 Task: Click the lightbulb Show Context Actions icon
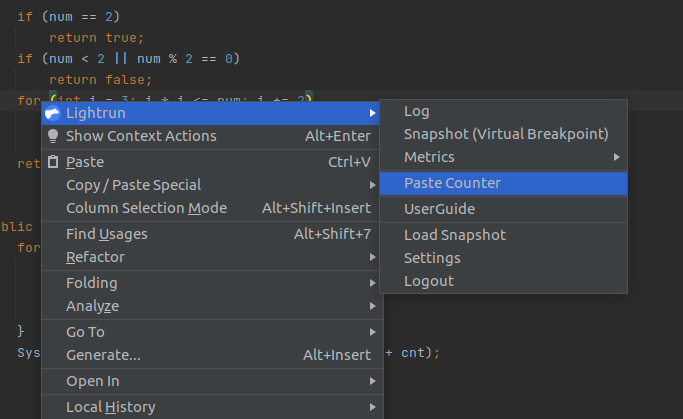click(x=53, y=136)
